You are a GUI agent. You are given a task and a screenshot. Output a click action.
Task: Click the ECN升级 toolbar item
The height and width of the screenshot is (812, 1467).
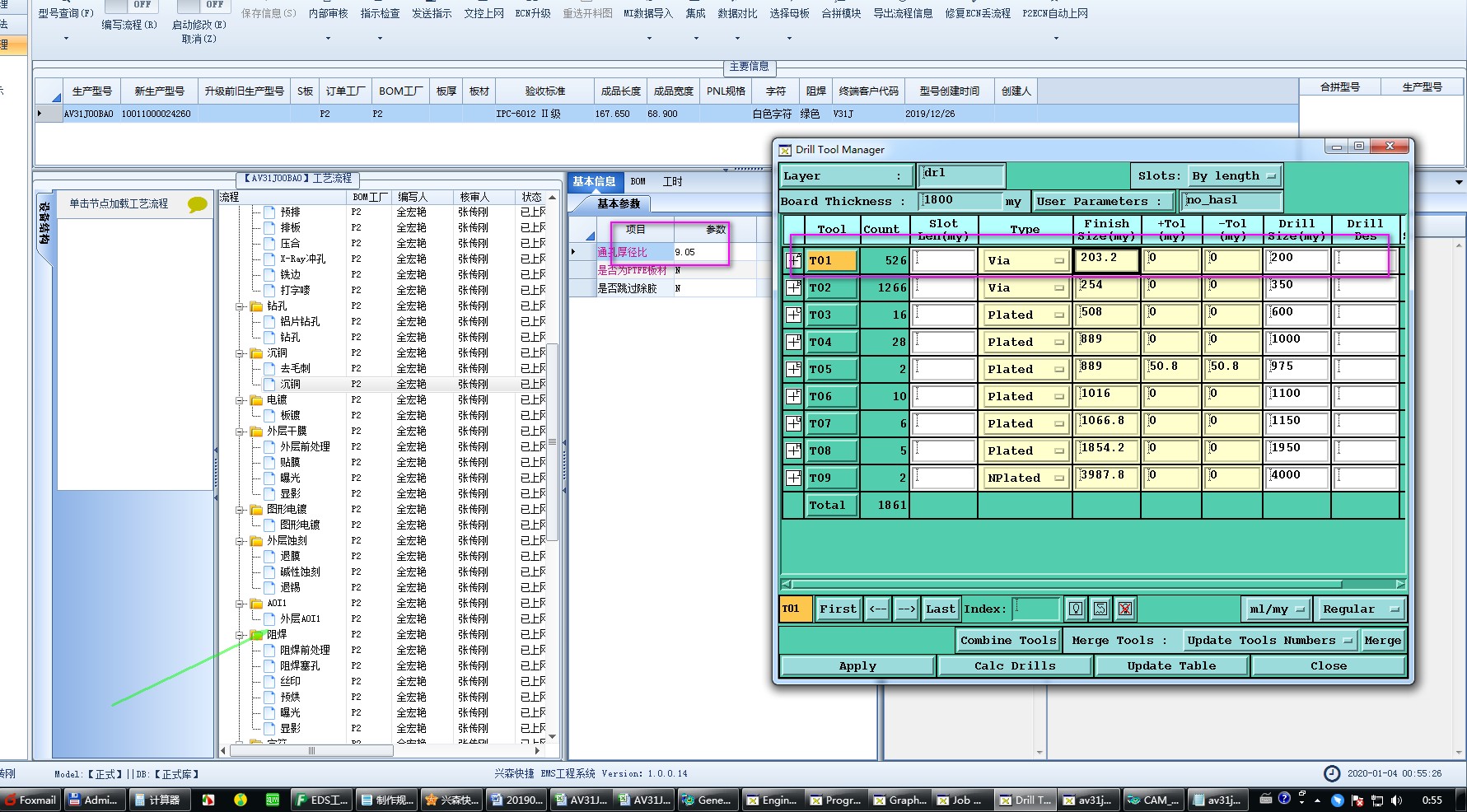pyautogui.click(x=533, y=13)
